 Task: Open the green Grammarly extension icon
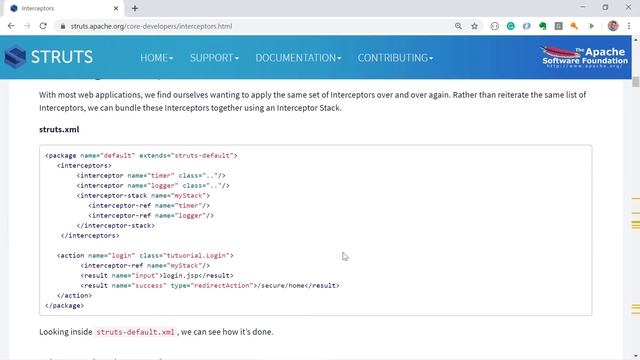pyautogui.click(x=511, y=26)
